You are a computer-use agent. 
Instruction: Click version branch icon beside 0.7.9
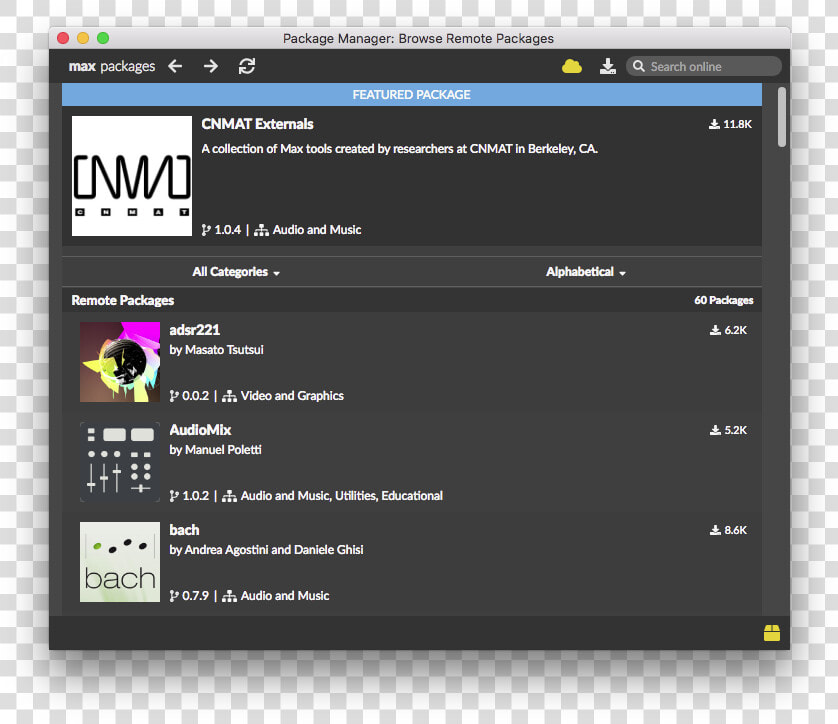pos(174,596)
